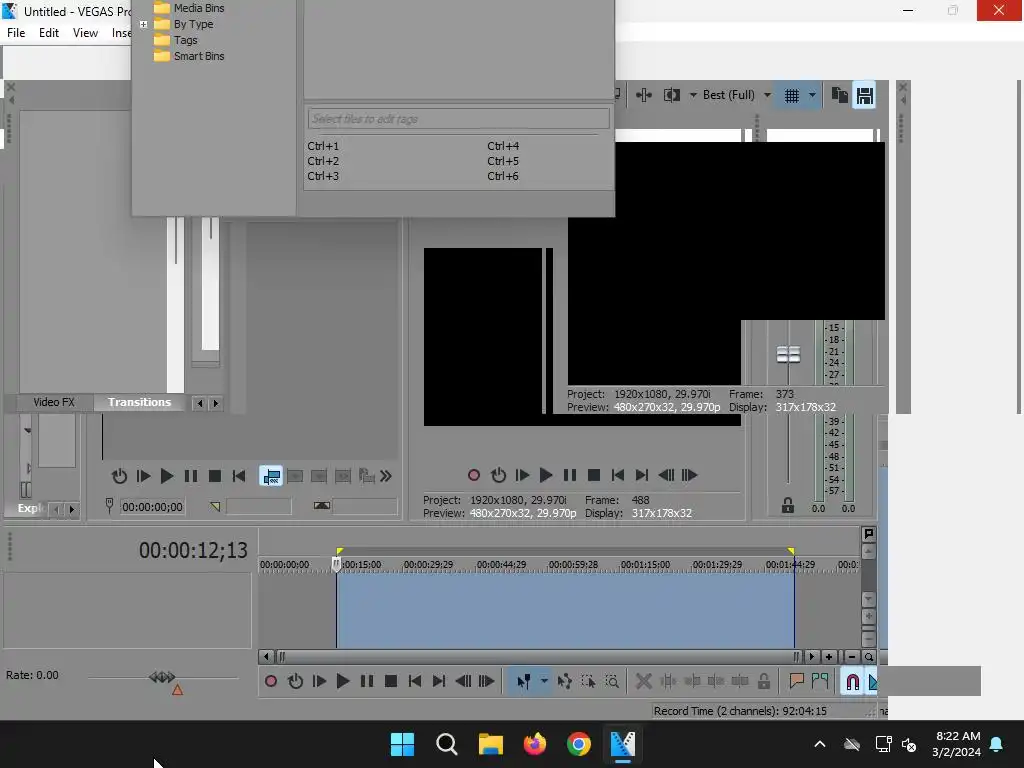This screenshot has width=1024, height=768.
Task: Pause playback on the timeline transport bar
Action: click(367, 681)
